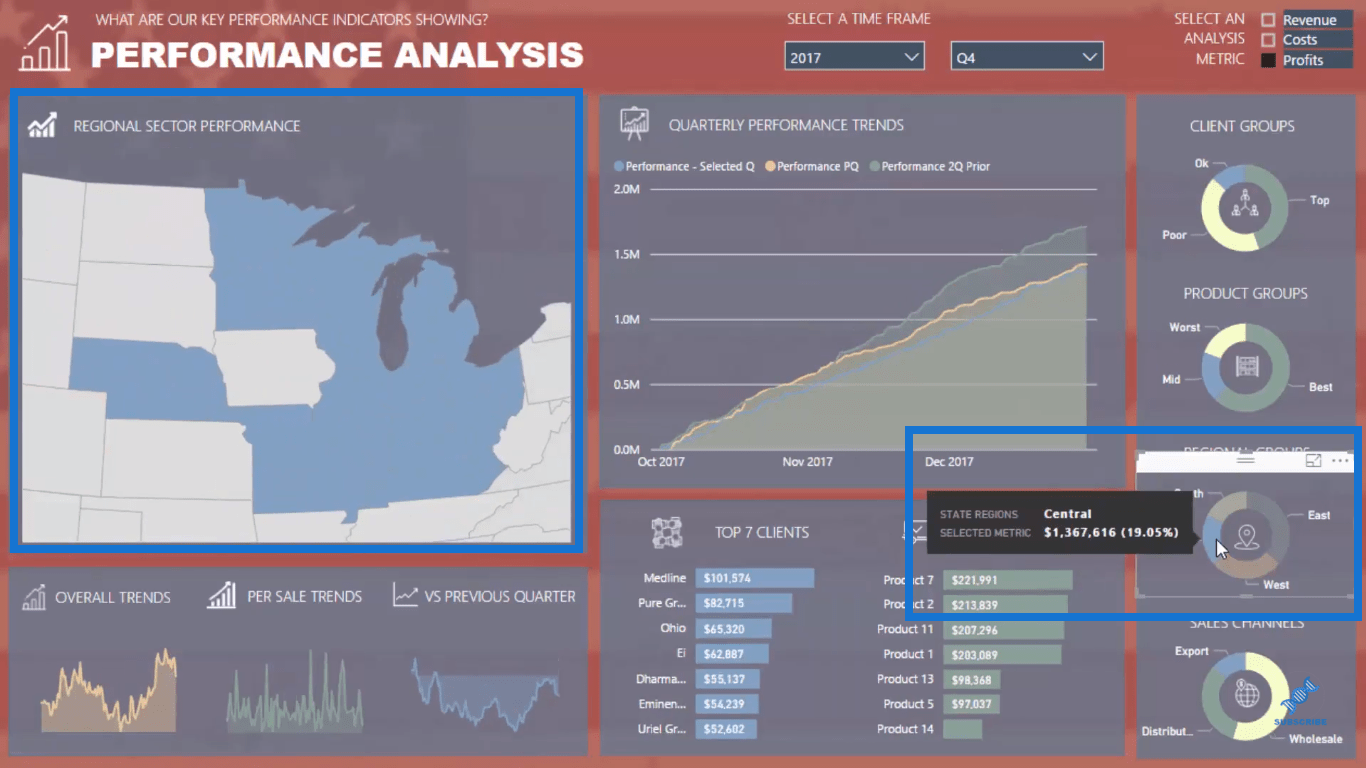Click the Export label of Sales Channels donut
The image size is (1366, 768).
click(x=1192, y=651)
